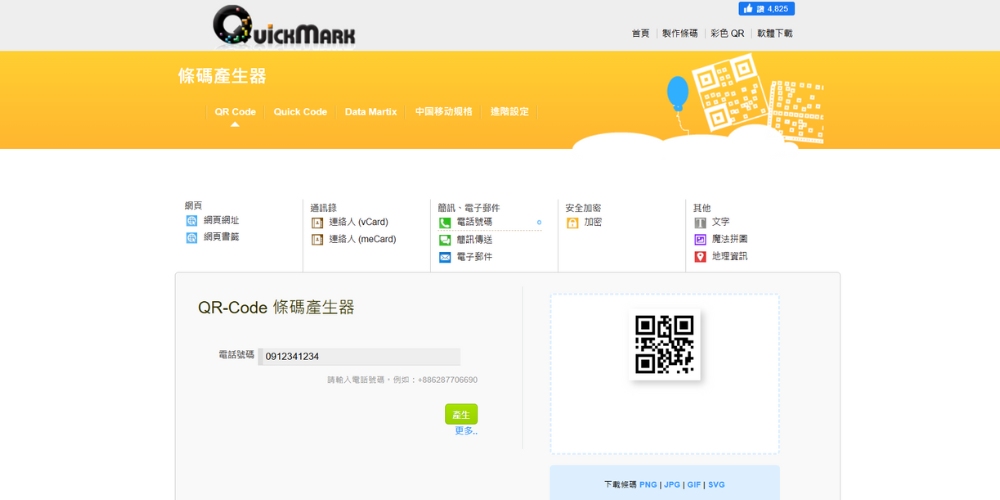Viewport: 1000px width, 500px height.
Task: Click the encryption lock icon
Action: coord(572,223)
